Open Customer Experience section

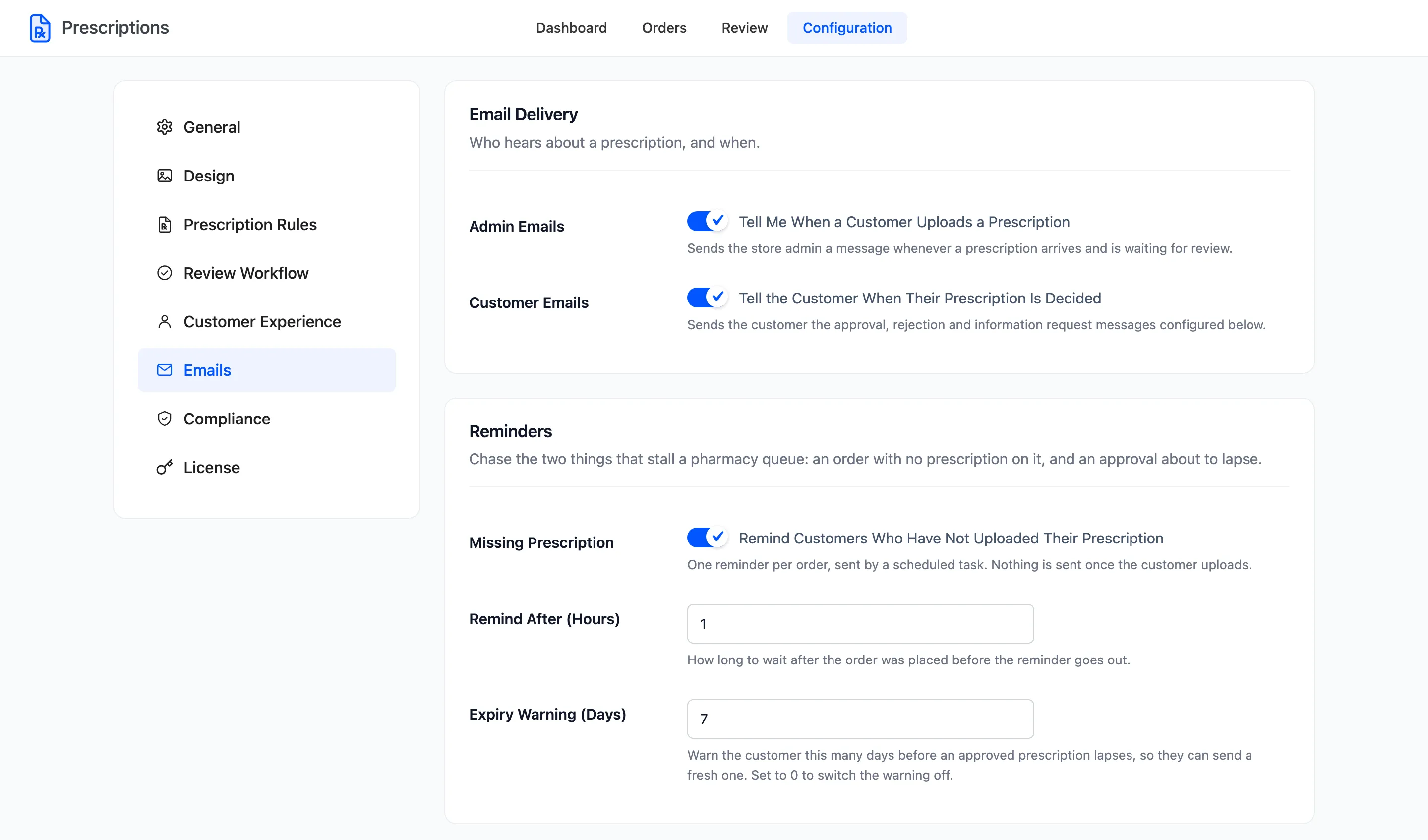coord(267,321)
